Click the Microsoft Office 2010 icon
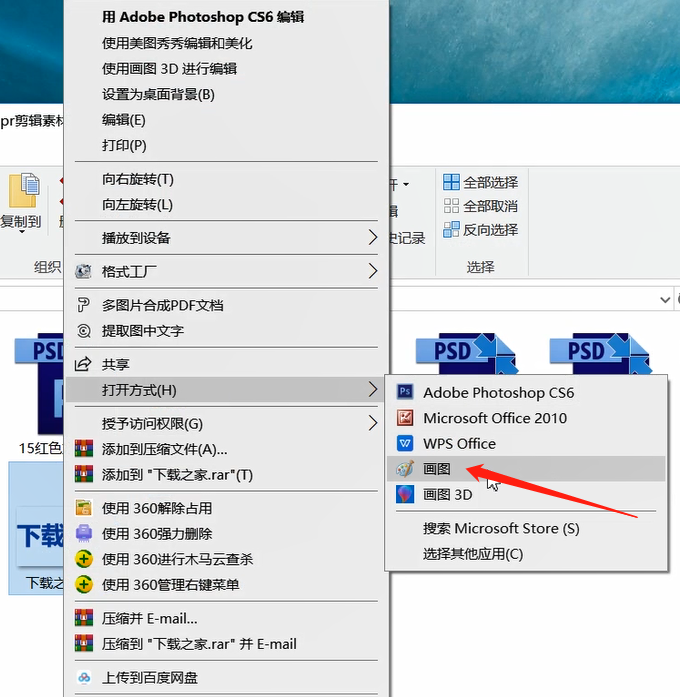Image resolution: width=680 pixels, height=697 pixels. click(x=405, y=418)
